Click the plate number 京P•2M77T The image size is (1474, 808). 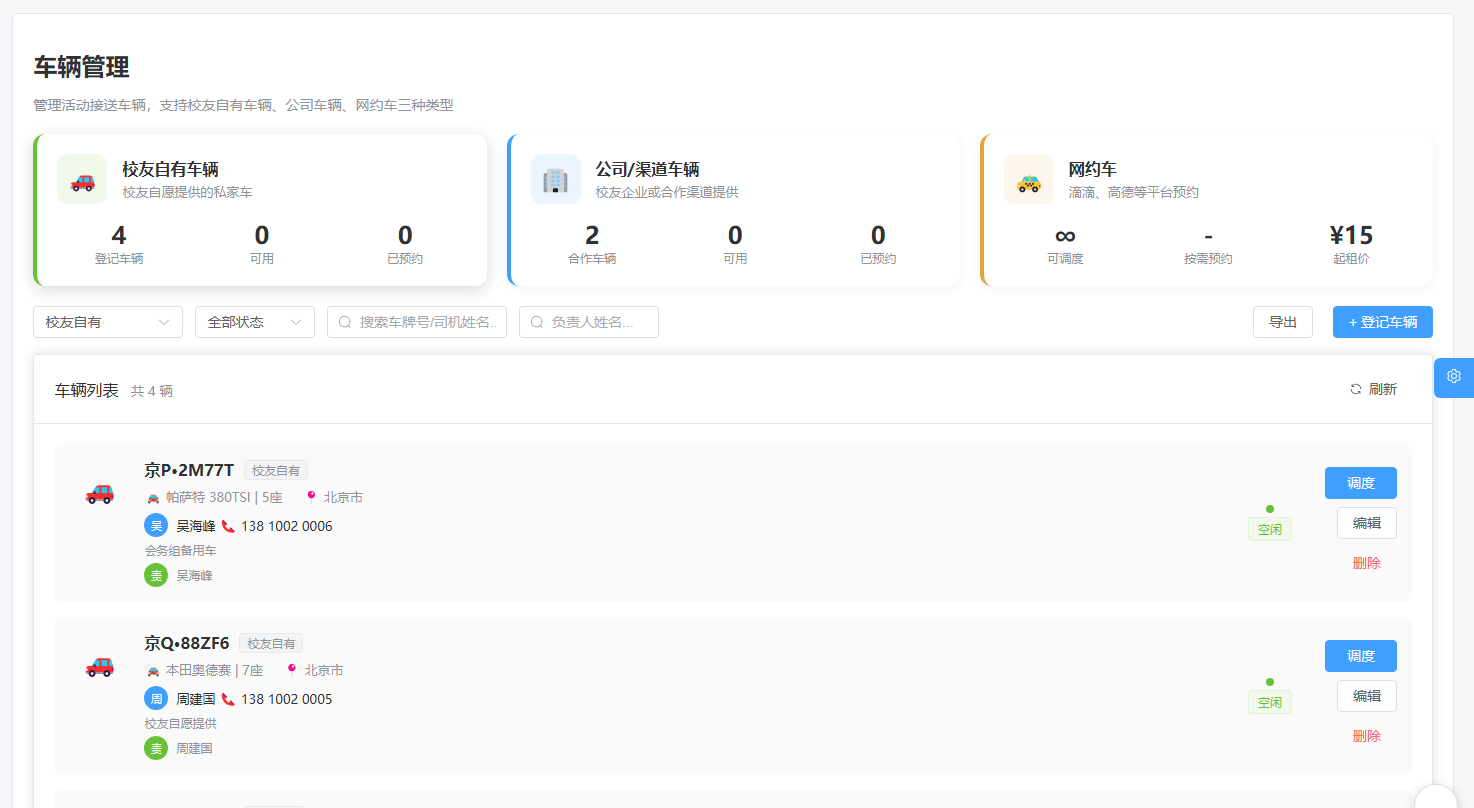(189, 470)
